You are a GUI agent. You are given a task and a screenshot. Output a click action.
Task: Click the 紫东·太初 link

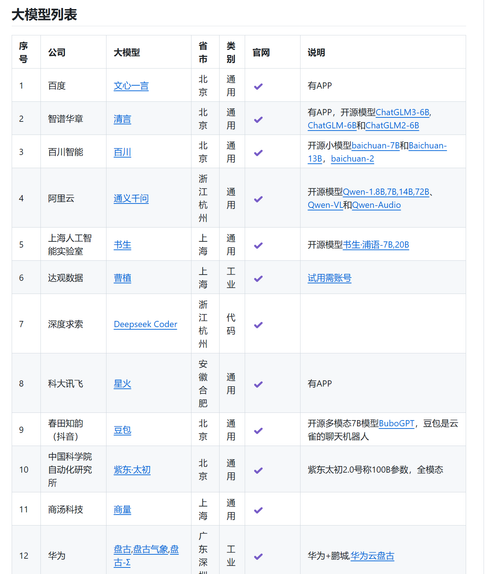point(132,470)
